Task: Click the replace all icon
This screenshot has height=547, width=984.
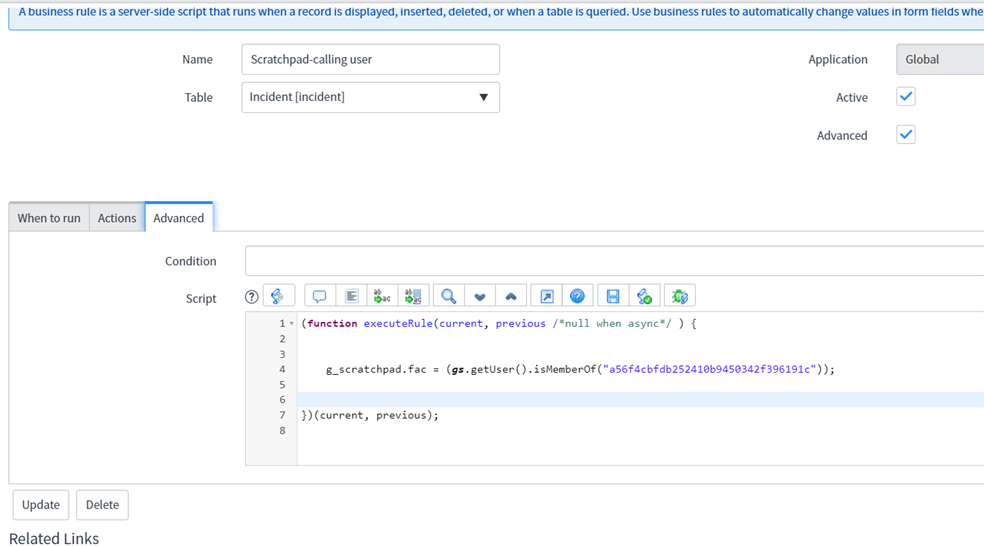Action: (x=414, y=296)
